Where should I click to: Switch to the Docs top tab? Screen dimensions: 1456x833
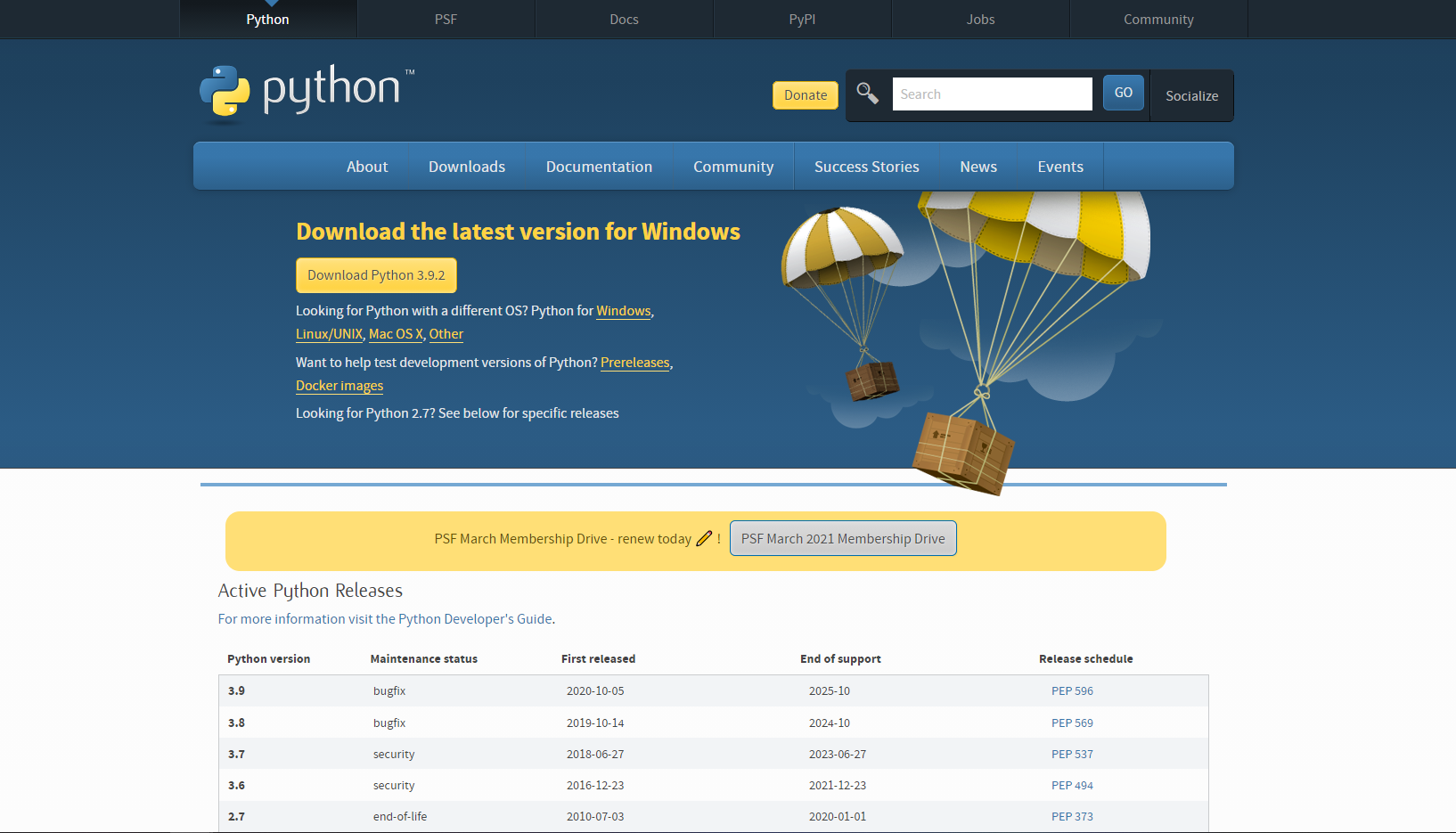pyautogui.click(x=625, y=19)
